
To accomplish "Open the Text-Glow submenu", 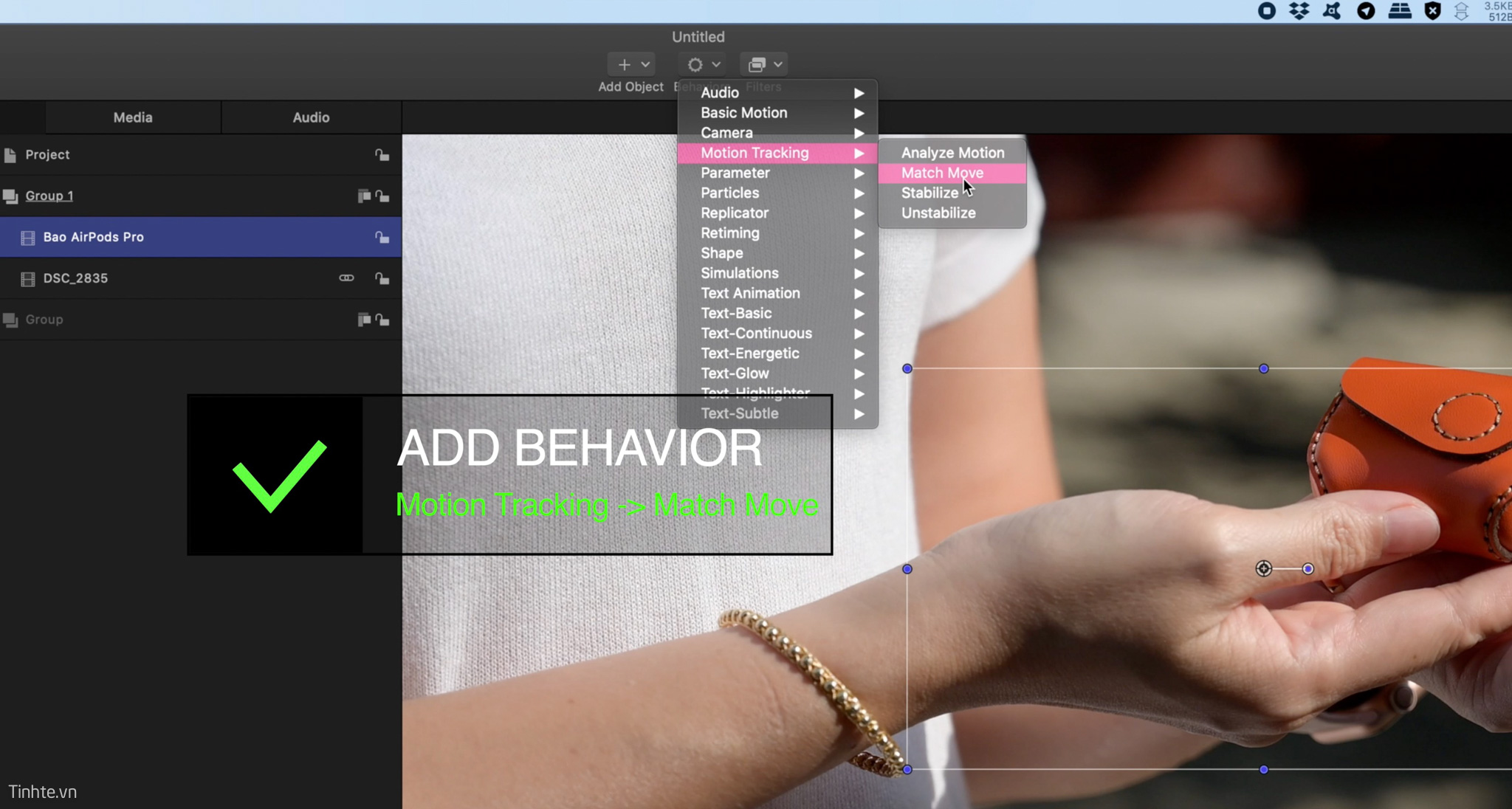I will tap(777, 373).
